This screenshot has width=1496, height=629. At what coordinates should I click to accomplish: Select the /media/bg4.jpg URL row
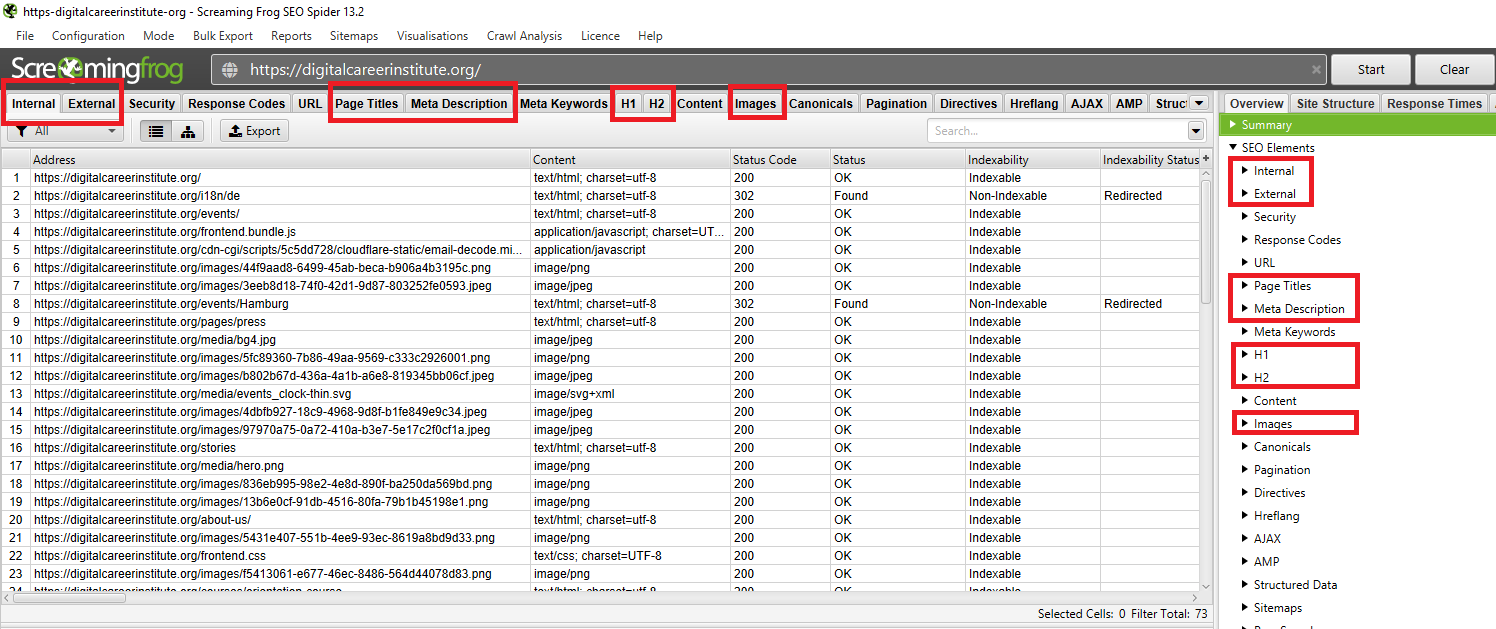[x=600, y=340]
